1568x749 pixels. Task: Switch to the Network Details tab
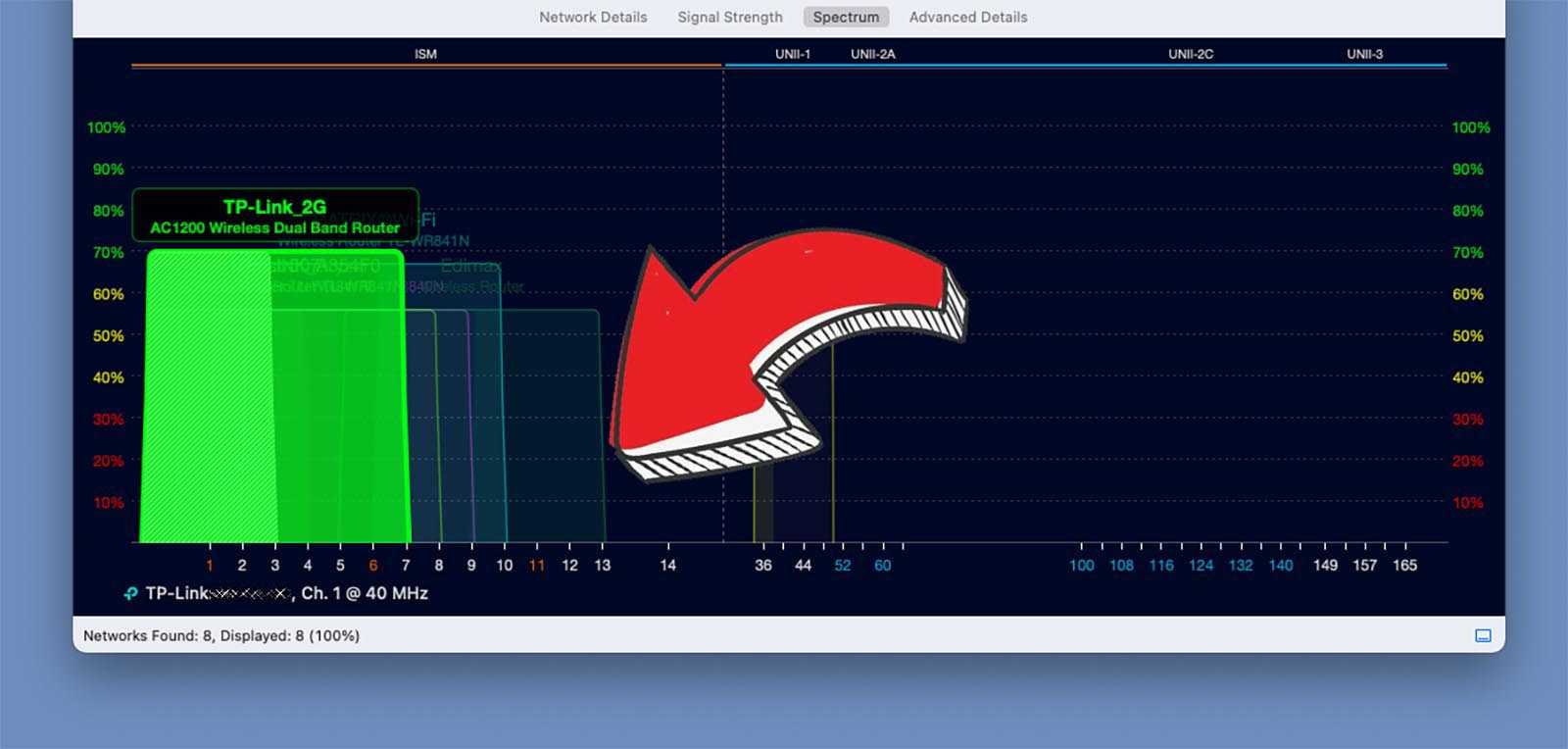(593, 17)
